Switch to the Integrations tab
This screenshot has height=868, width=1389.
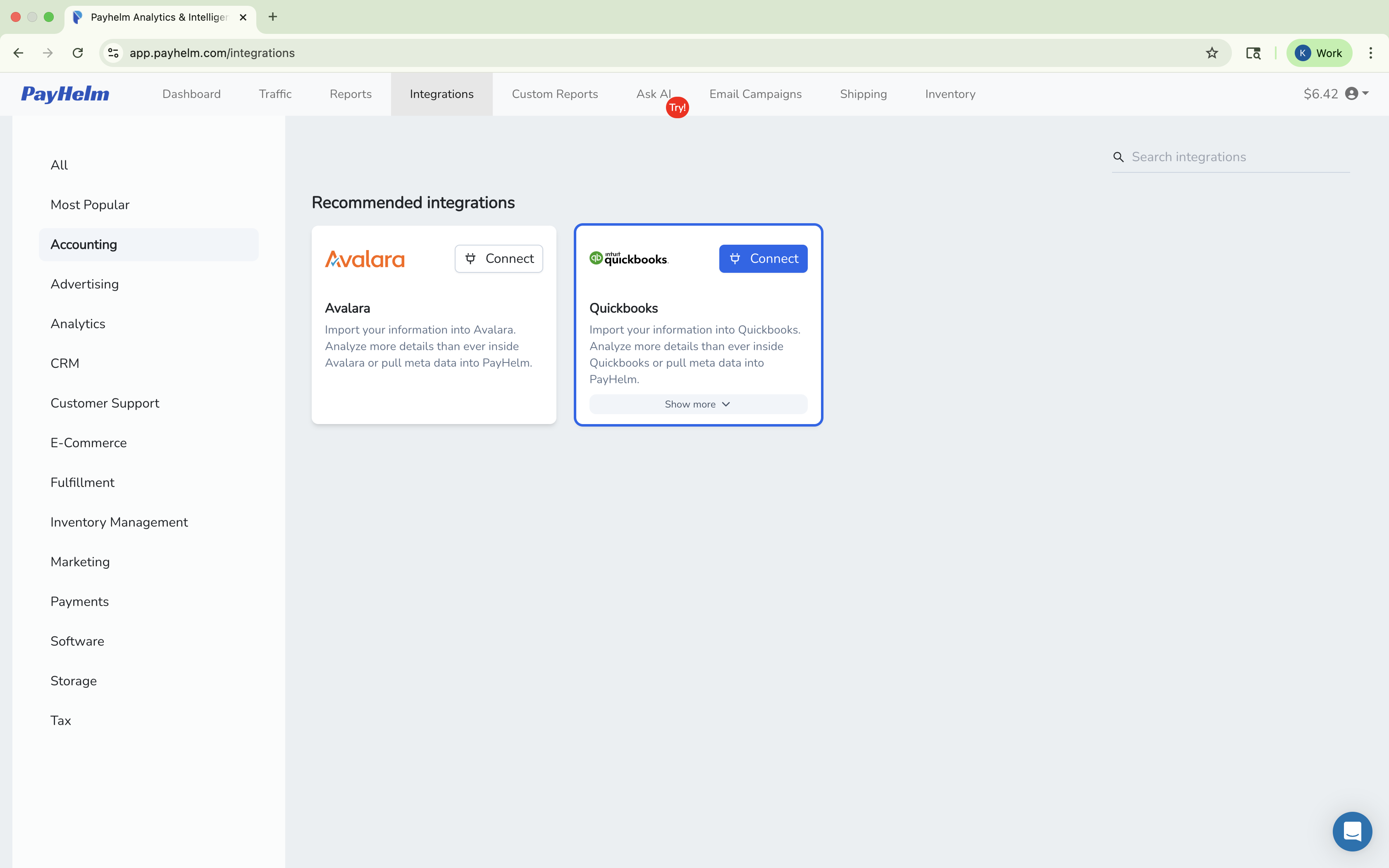click(442, 94)
